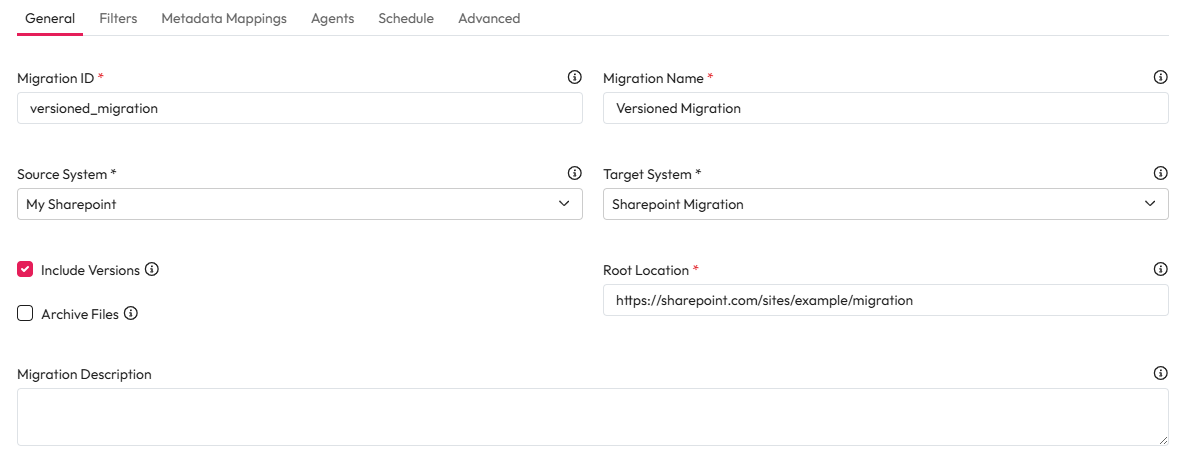
Task: Show info tooltip for Target System
Action: pyautogui.click(x=1160, y=173)
